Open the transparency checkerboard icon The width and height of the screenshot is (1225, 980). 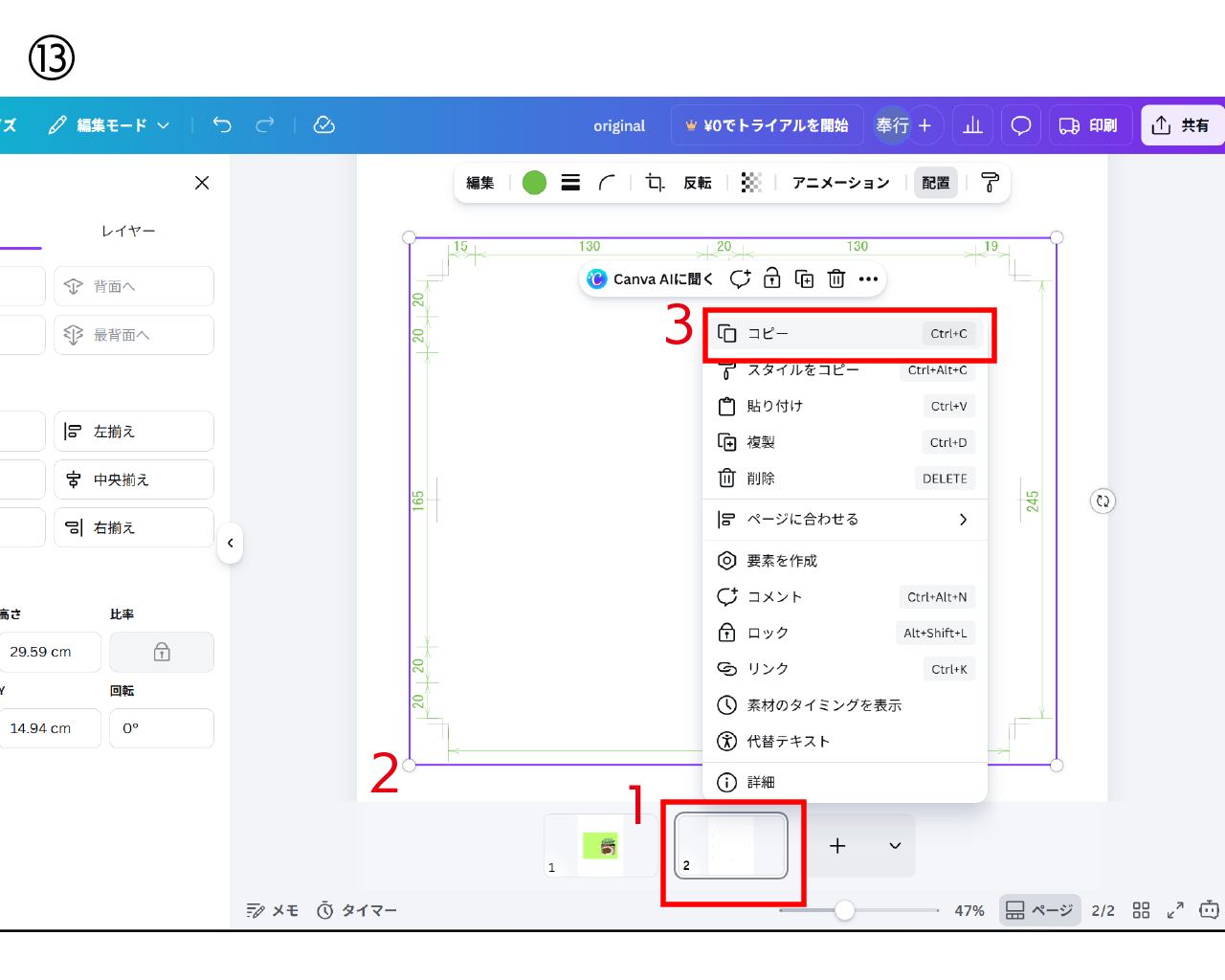(751, 183)
